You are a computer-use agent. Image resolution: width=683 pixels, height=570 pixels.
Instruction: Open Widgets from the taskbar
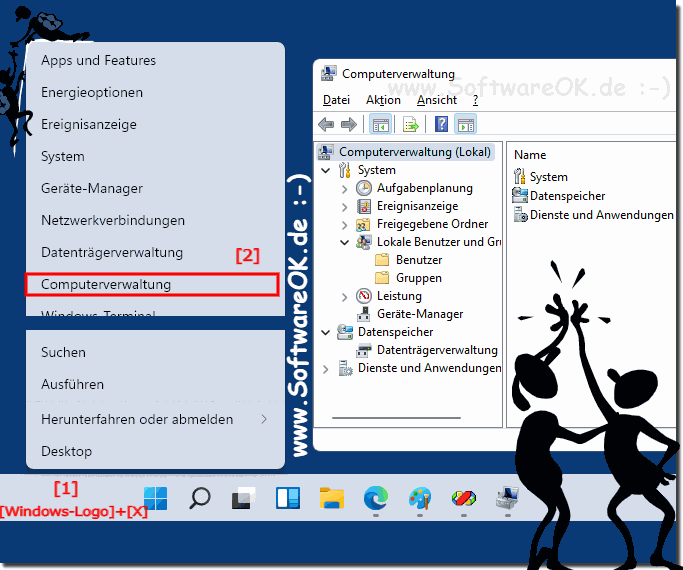[x=288, y=498]
